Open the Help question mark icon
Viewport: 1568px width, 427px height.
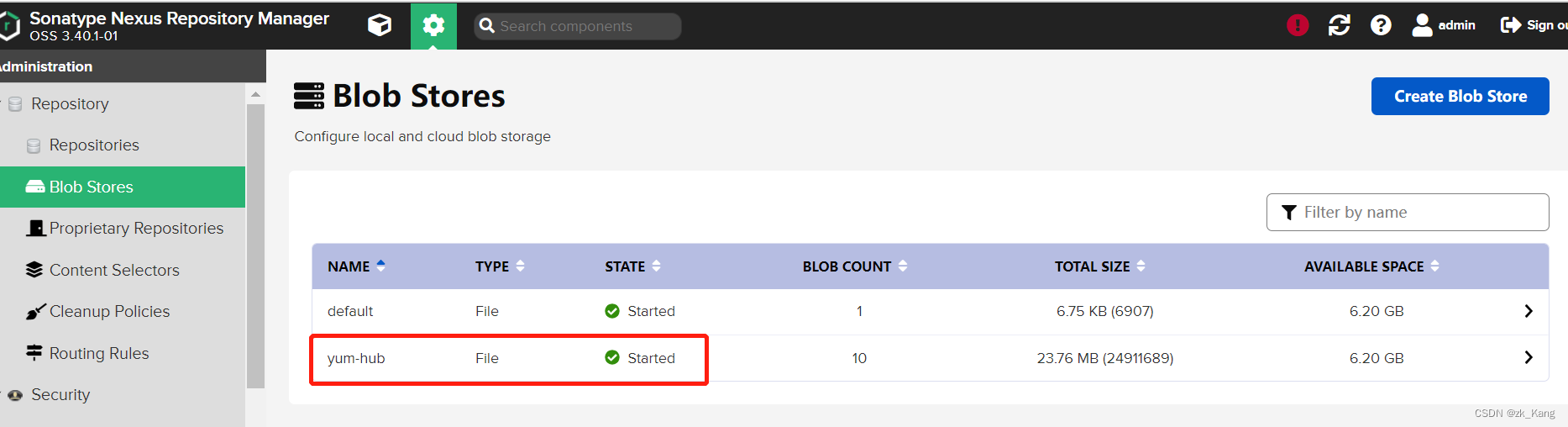click(x=1381, y=25)
